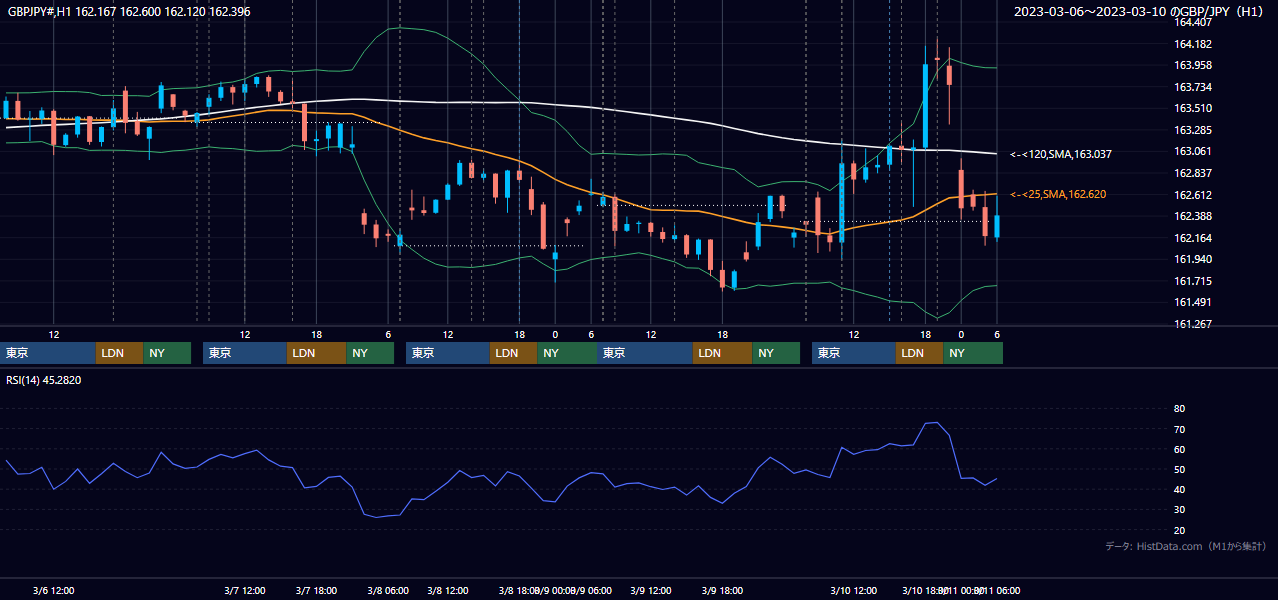Click the RSI axis level 20
The height and width of the screenshot is (600, 1278).
coord(1179,530)
